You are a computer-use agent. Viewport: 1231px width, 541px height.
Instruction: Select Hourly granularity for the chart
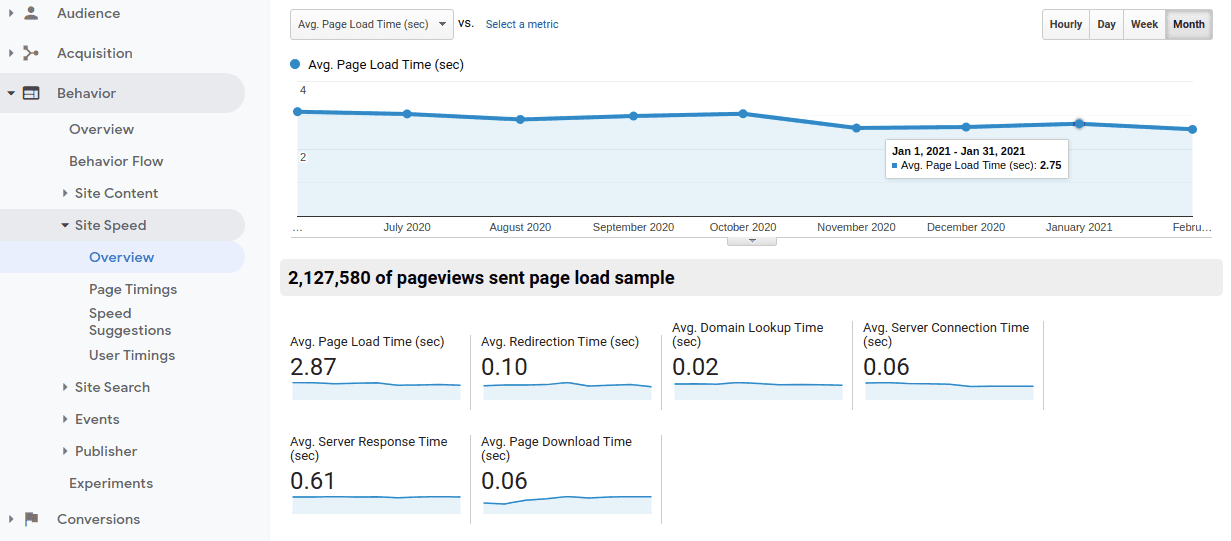pos(1065,25)
